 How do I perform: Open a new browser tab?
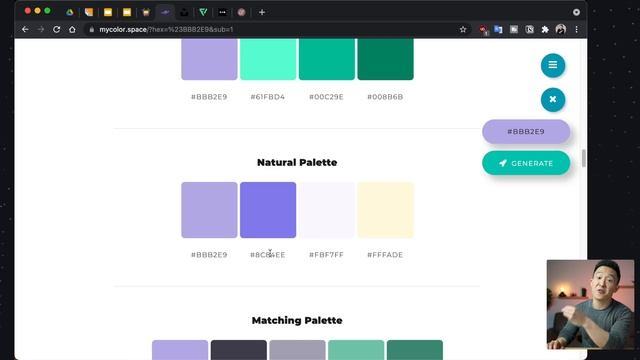pyautogui.click(x=262, y=12)
